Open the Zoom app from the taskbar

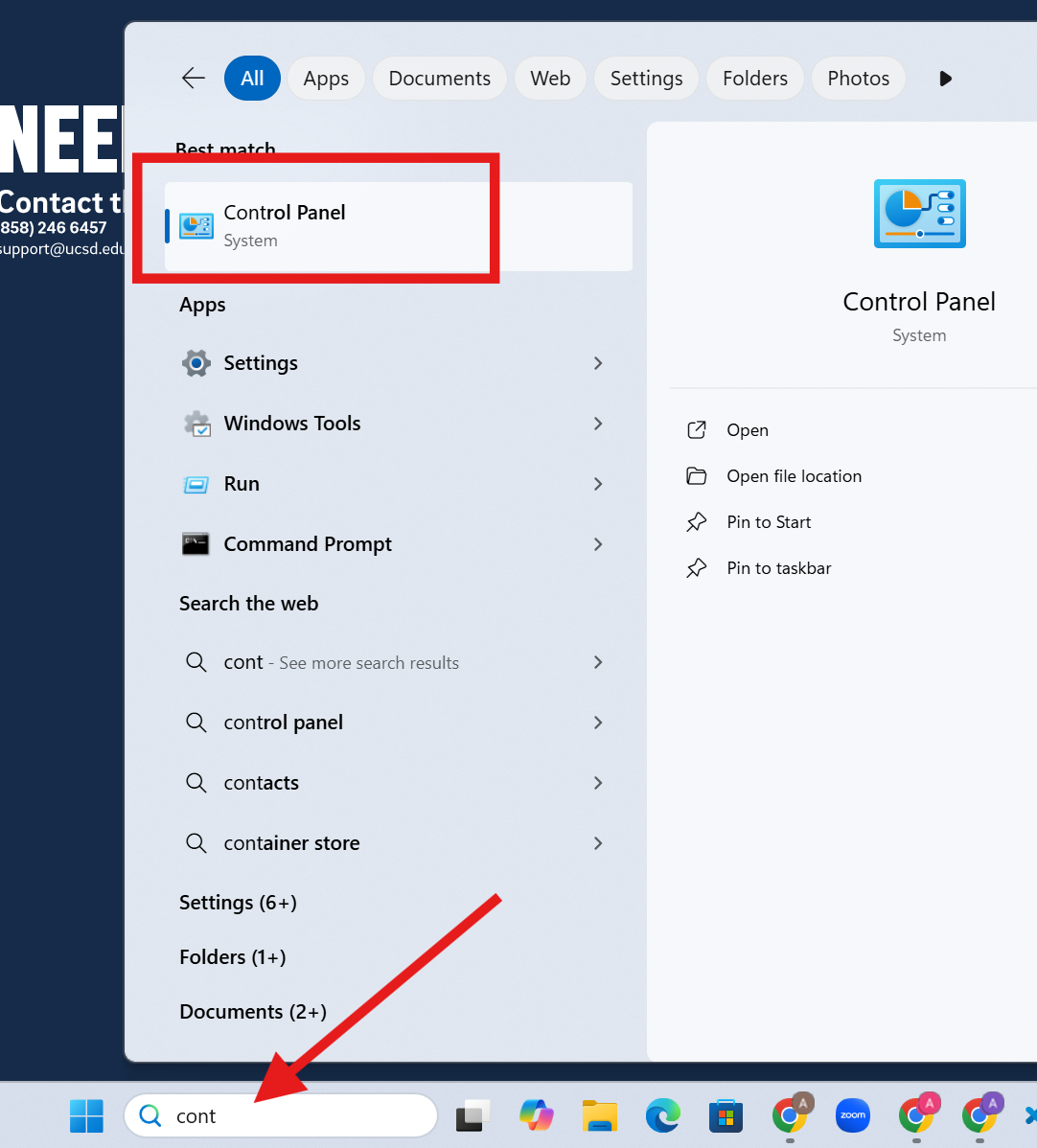pyautogui.click(x=852, y=1115)
